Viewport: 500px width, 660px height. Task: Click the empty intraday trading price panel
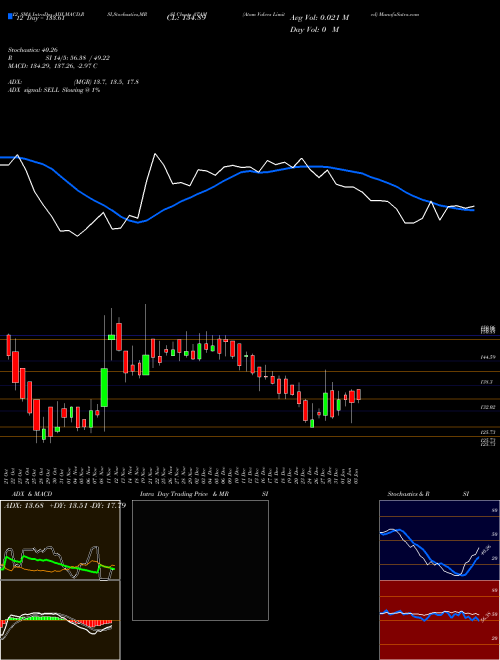(x=200, y=560)
